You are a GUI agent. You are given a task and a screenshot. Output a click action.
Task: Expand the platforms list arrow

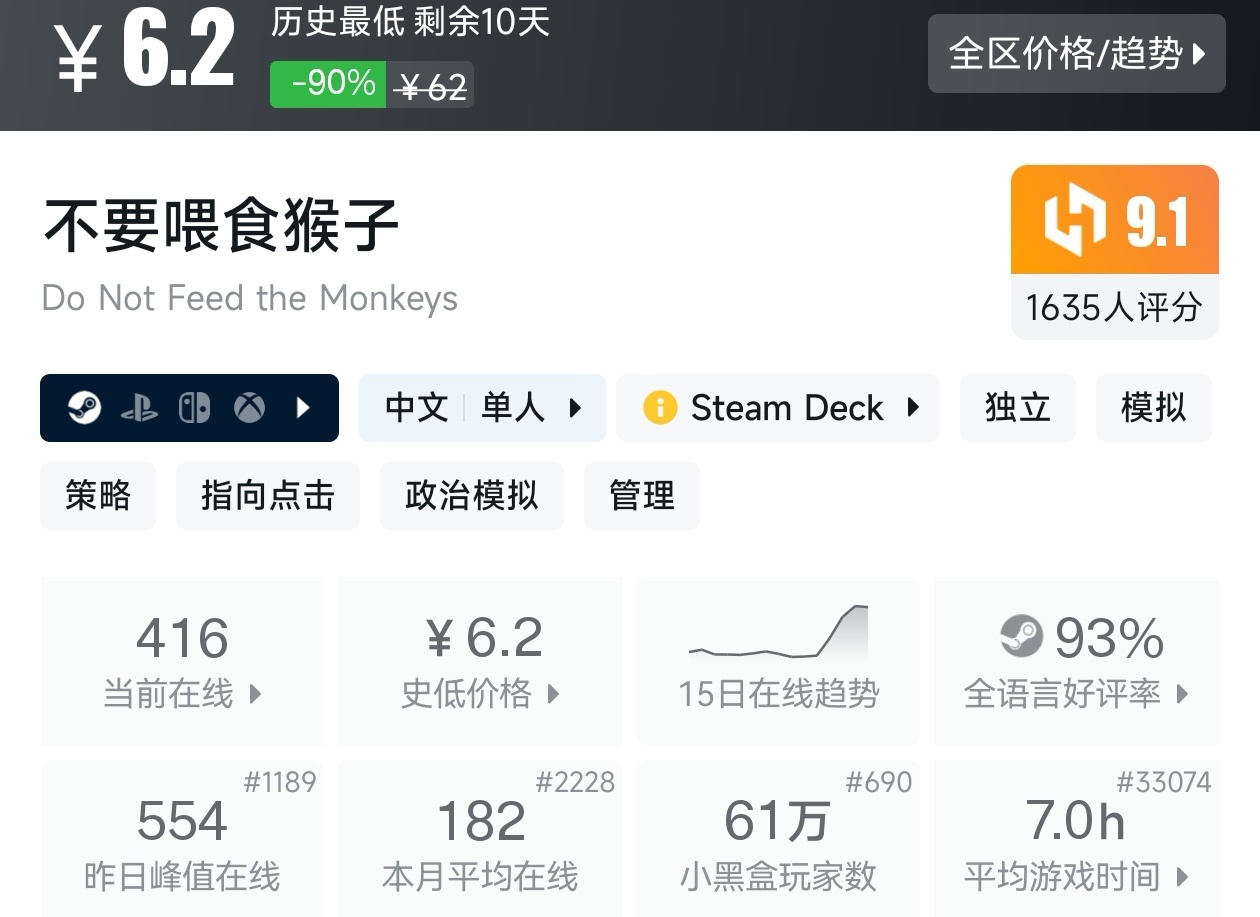pyautogui.click(x=304, y=408)
